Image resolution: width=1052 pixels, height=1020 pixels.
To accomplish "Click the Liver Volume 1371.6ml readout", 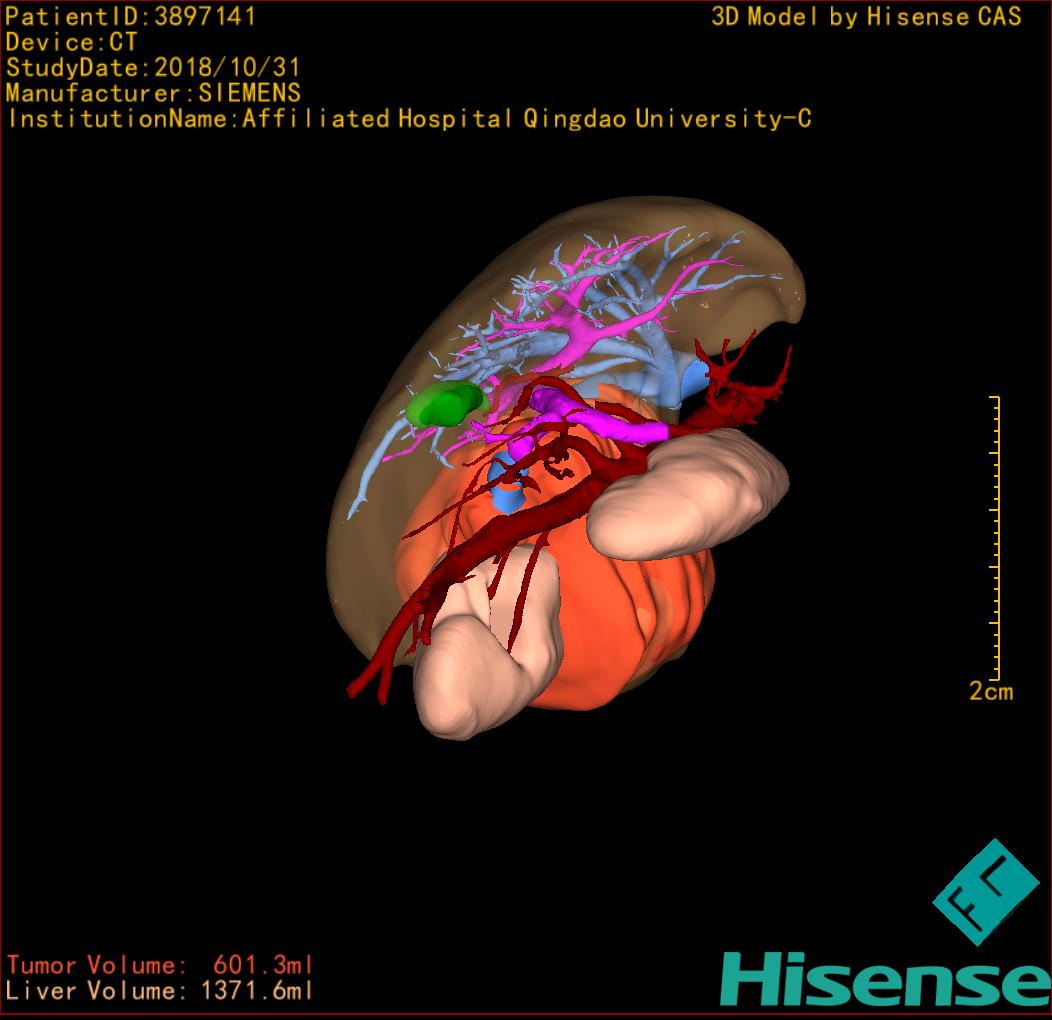I will [160, 990].
